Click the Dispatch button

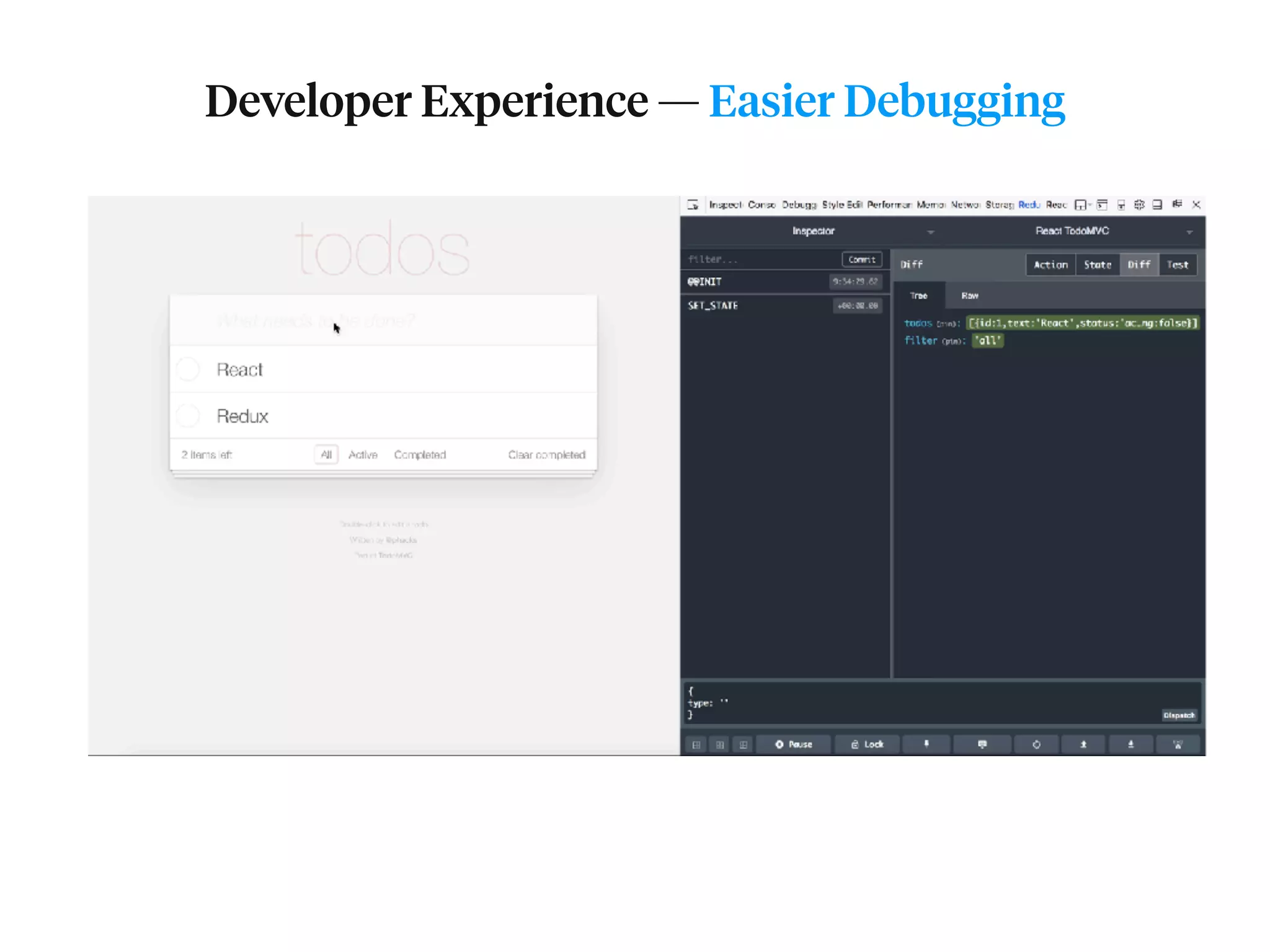click(1179, 715)
